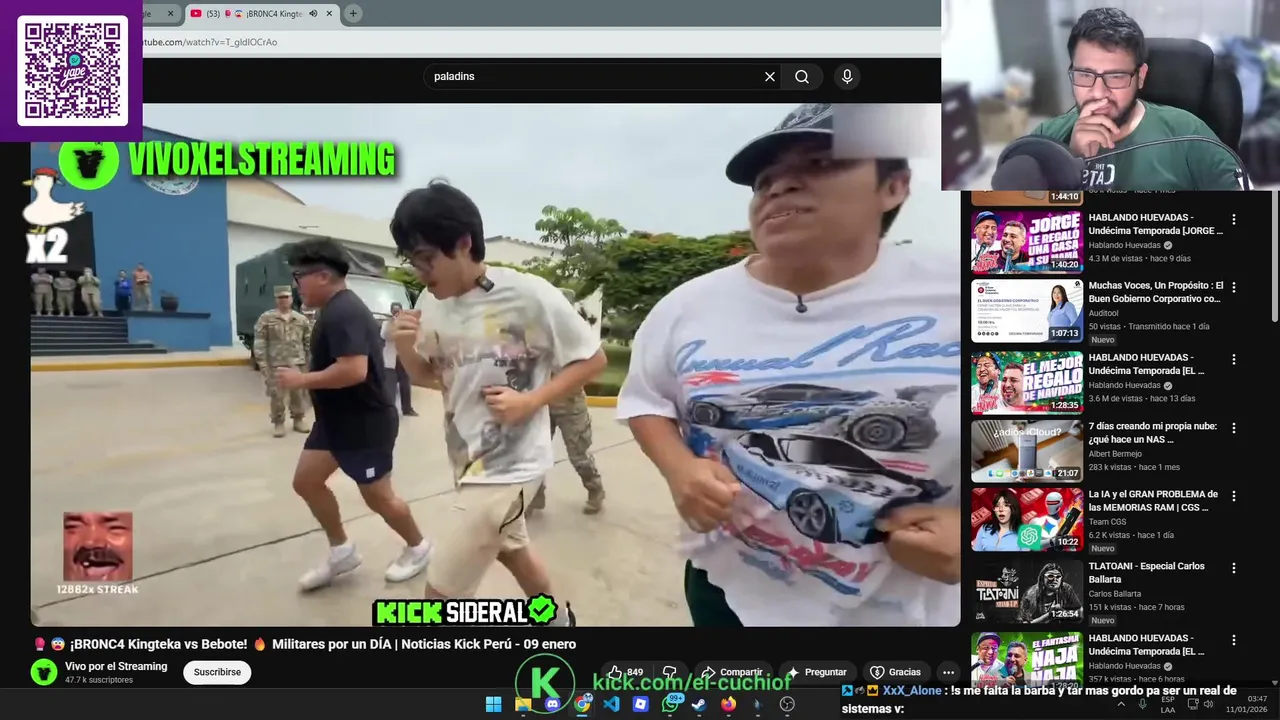The height and width of the screenshot is (720, 1280).
Task: Open title 'Muchas Voces, Un Propósito'
Action: point(1155,292)
